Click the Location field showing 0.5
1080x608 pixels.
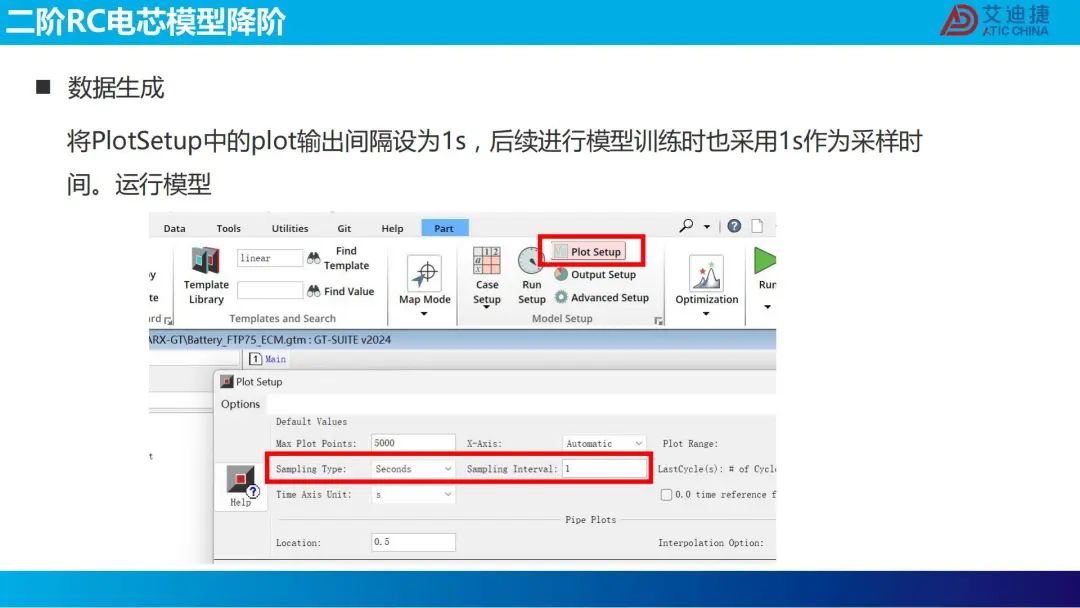click(x=413, y=542)
